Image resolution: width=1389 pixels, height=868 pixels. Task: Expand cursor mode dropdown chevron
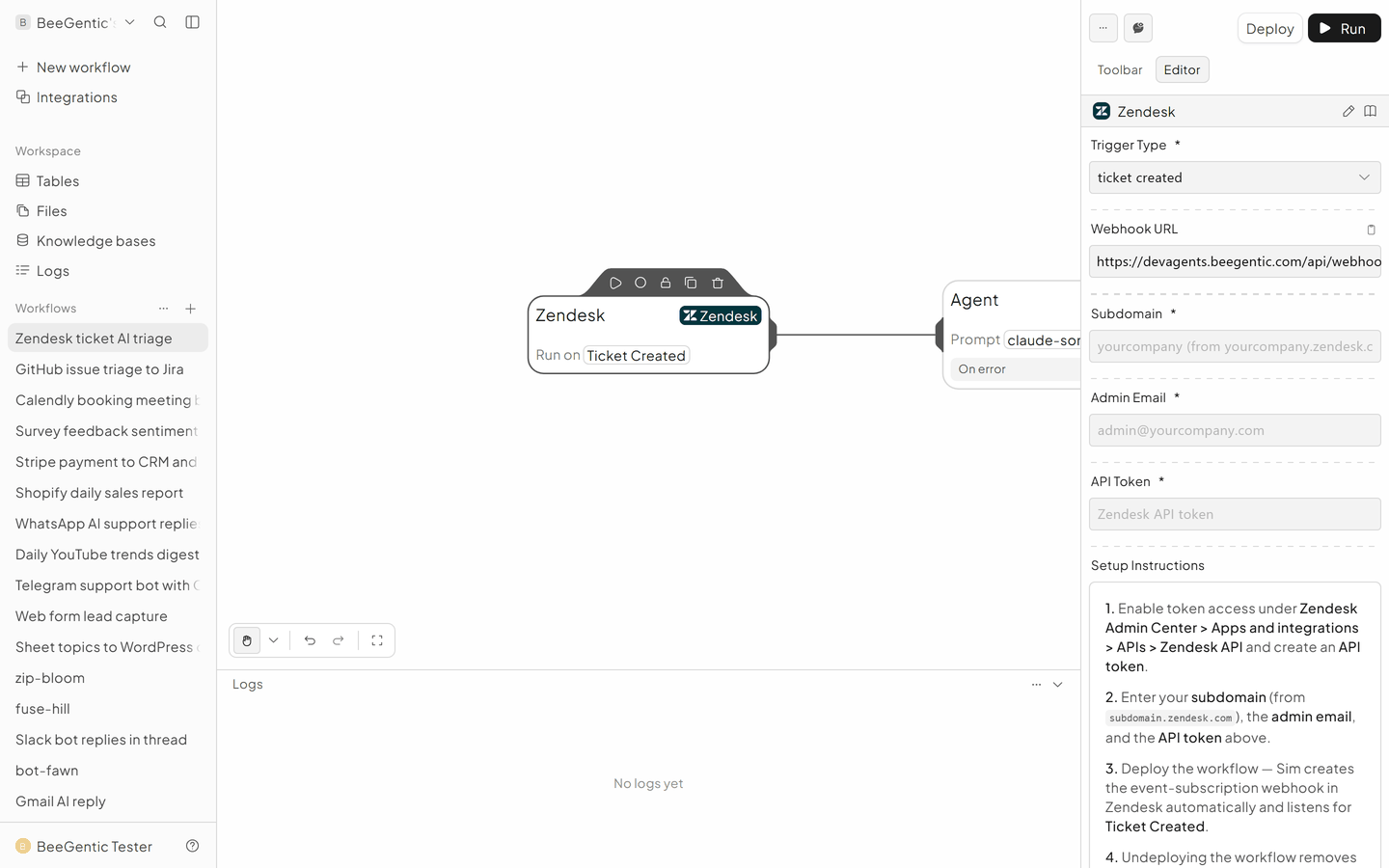[274, 640]
